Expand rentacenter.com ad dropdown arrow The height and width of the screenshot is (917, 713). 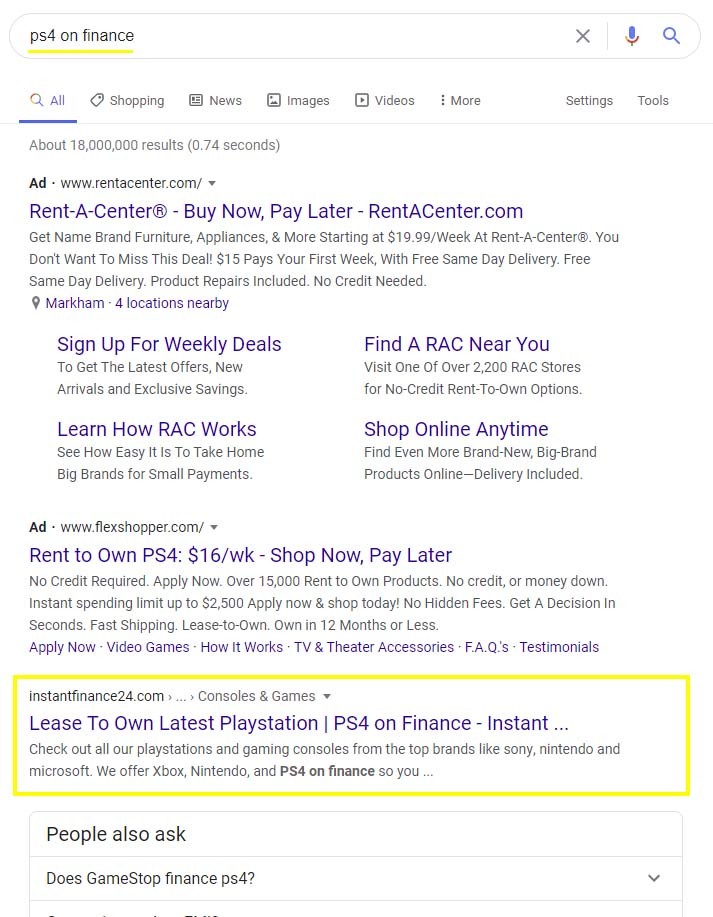[x=212, y=183]
